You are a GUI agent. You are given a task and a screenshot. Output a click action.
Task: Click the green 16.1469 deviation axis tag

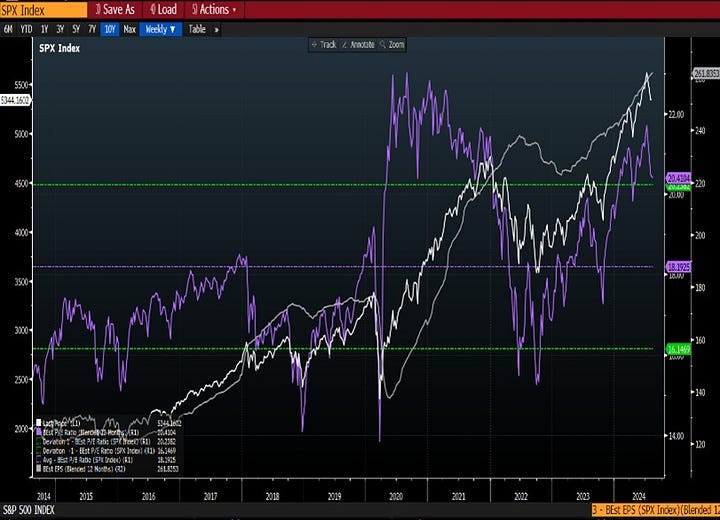(678, 349)
